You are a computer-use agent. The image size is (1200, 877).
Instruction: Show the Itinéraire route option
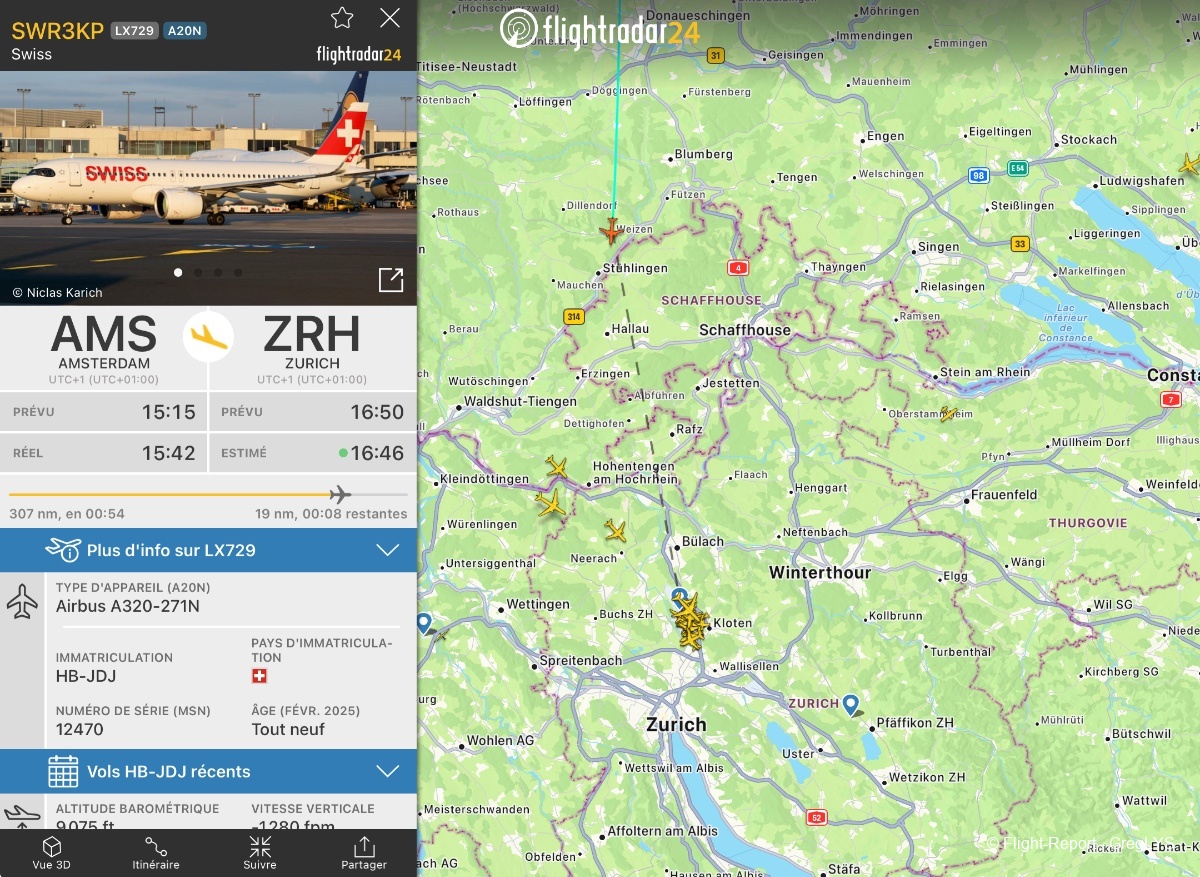(156, 853)
